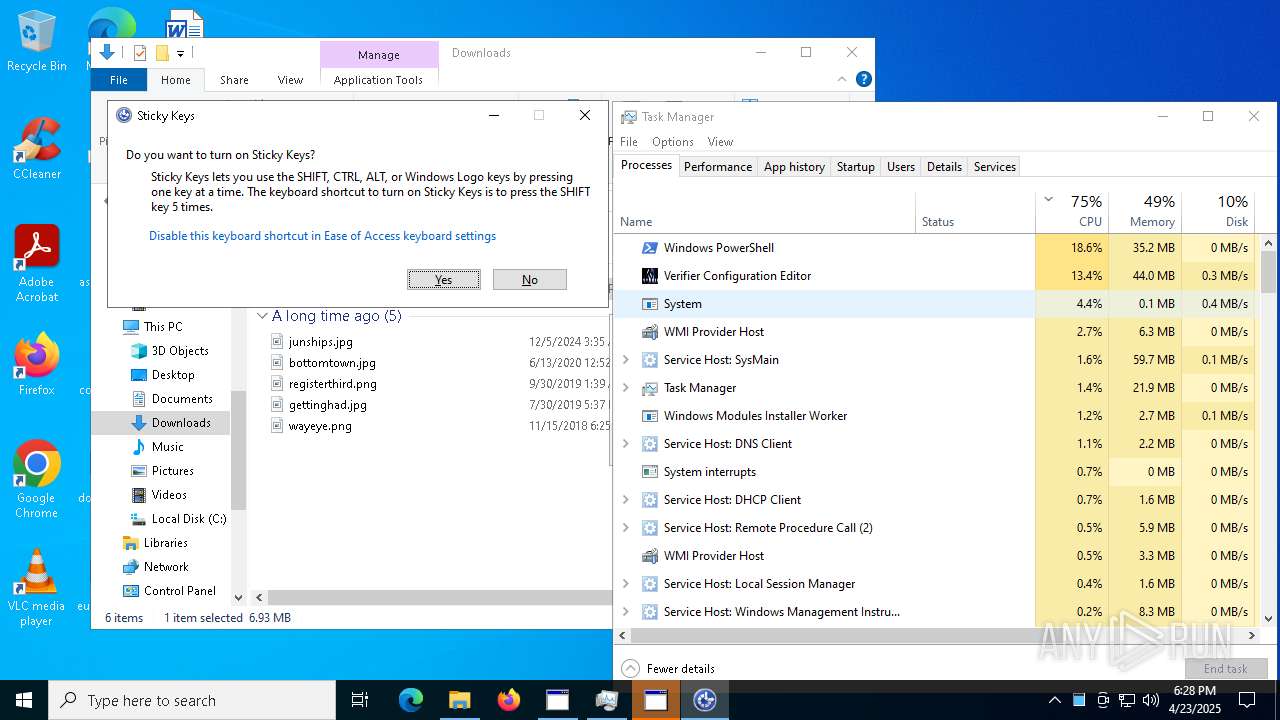Open Firefox from taskbar
The image size is (1280, 720).
pyautogui.click(x=509, y=700)
